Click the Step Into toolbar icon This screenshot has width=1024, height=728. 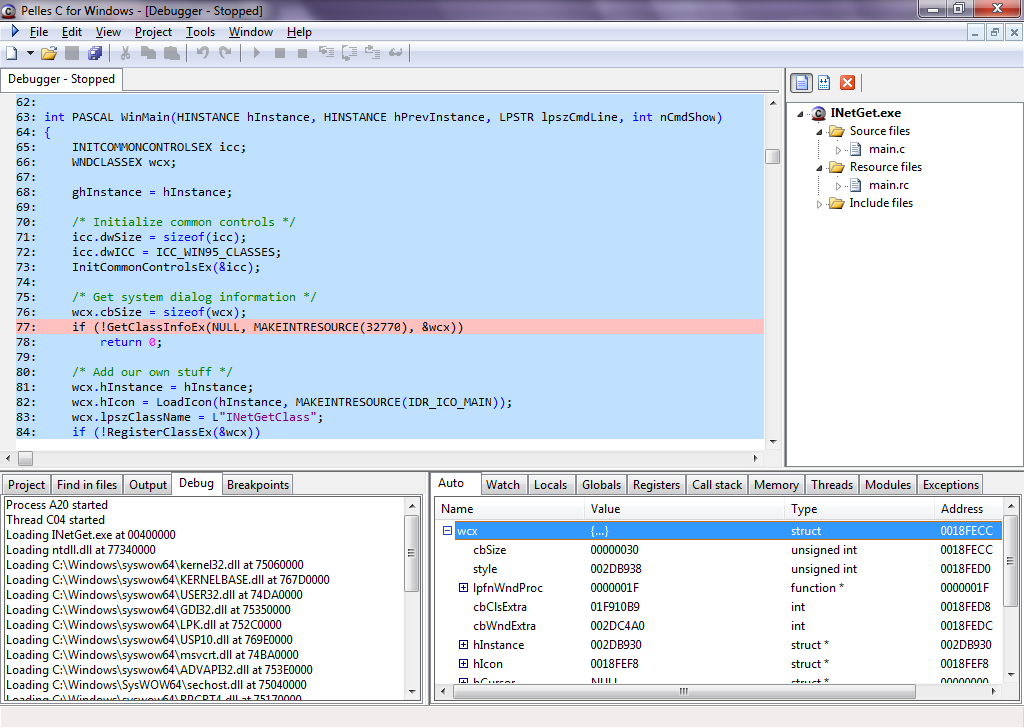(325, 53)
